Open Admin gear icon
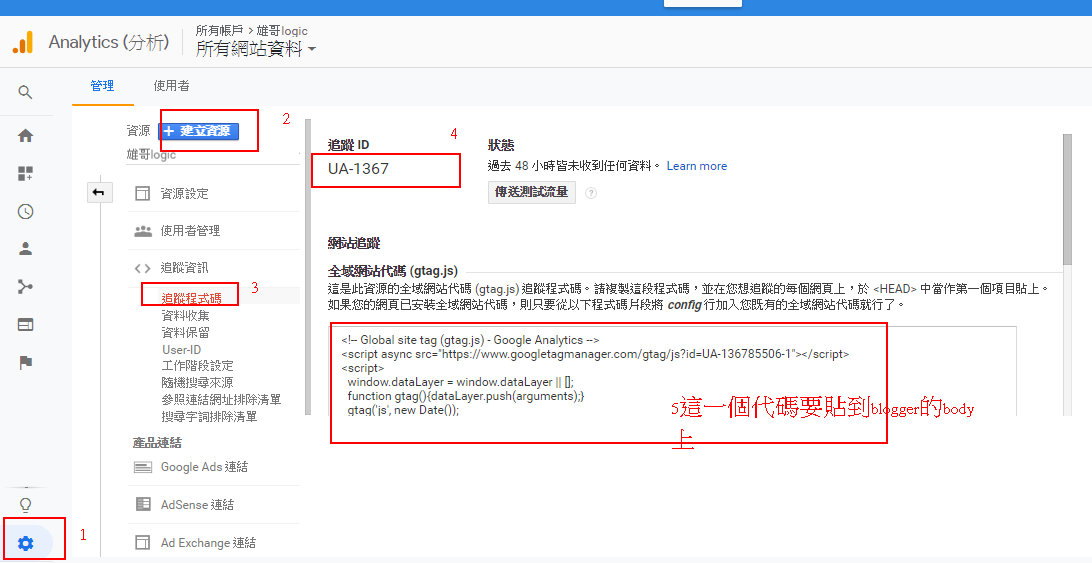This screenshot has width=1092, height=563. (x=25, y=543)
